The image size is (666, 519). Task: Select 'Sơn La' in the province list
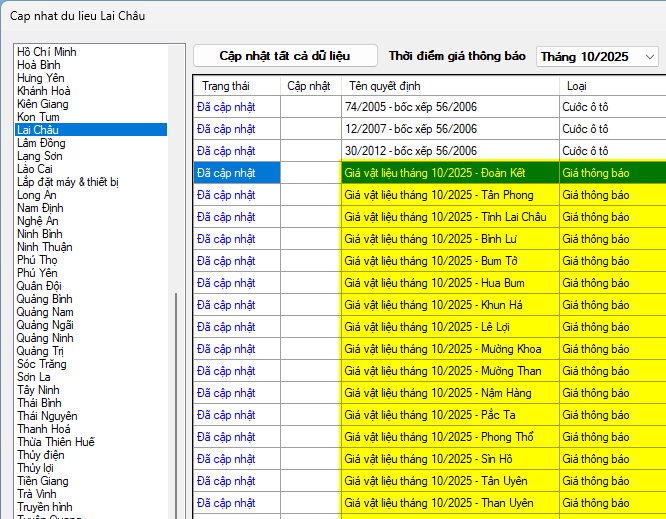tap(34, 377)
